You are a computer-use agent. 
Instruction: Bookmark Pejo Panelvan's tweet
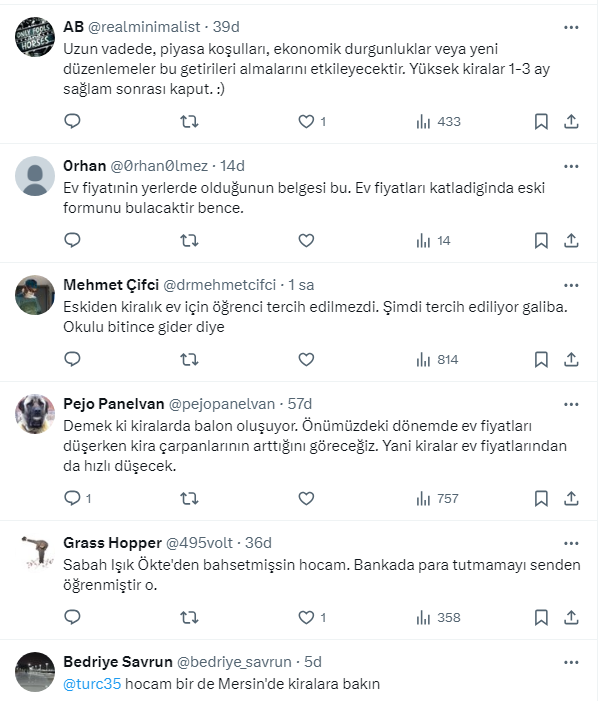[541, 498]
